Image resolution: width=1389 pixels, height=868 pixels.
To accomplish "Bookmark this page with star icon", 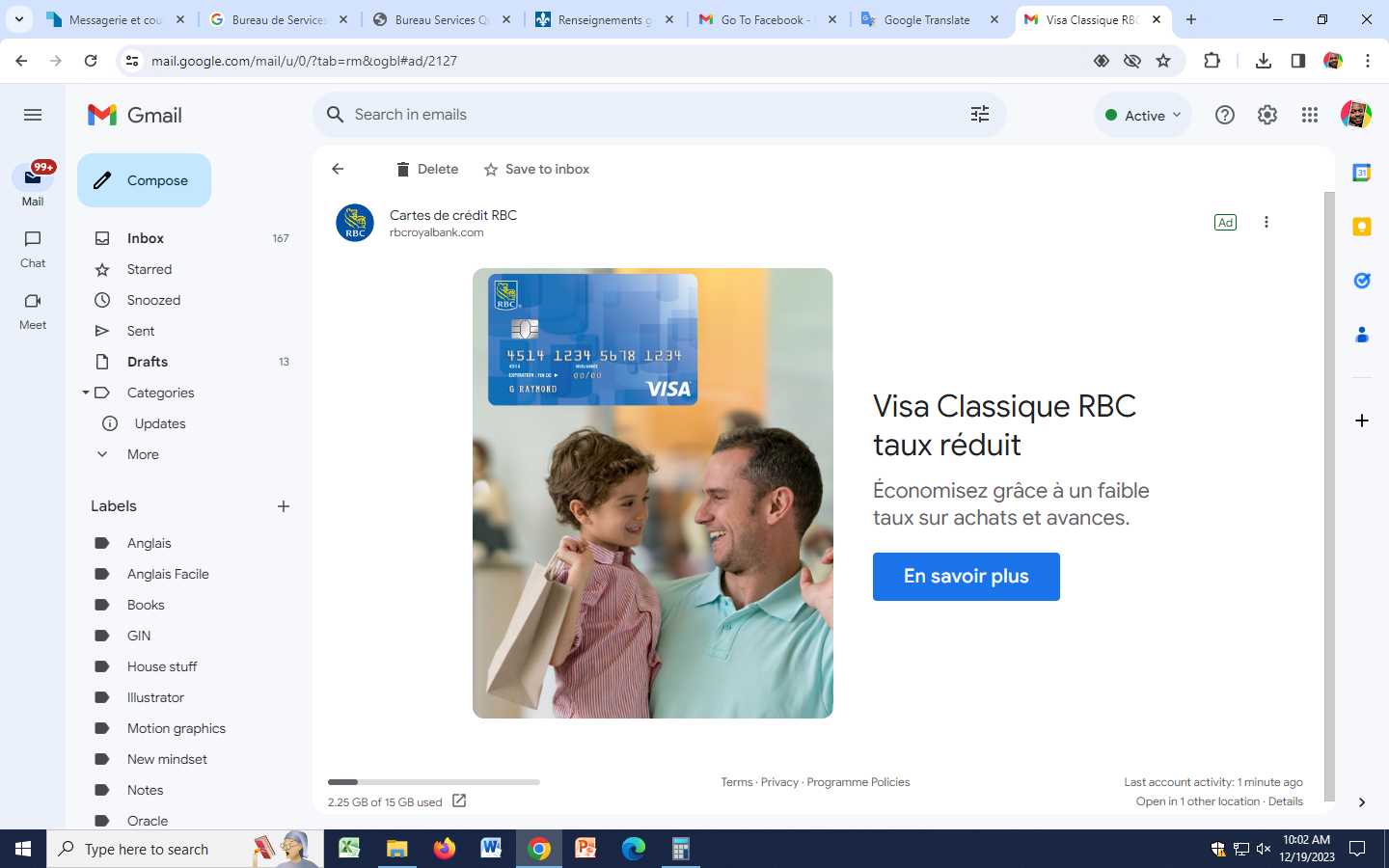I will coord(1163,61).
